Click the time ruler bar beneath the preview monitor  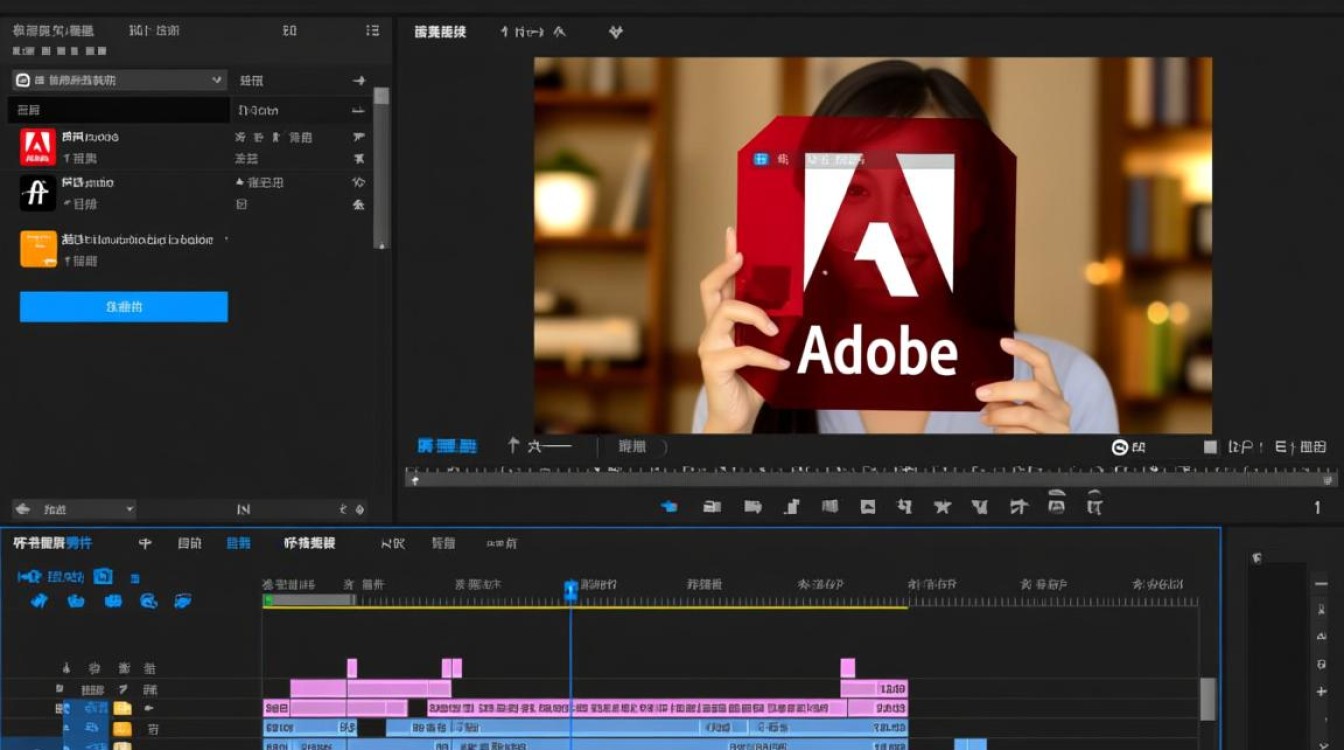point(870,479)
